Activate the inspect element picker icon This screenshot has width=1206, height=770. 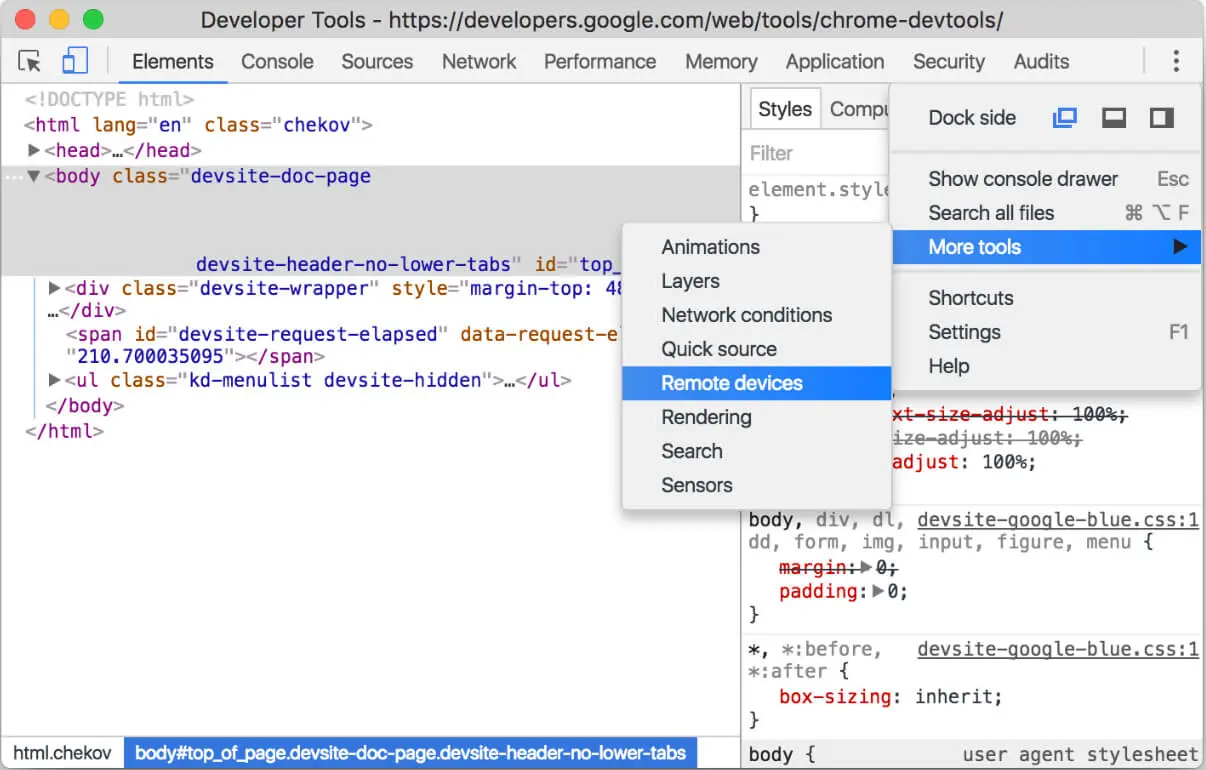(x=30, y=61)
